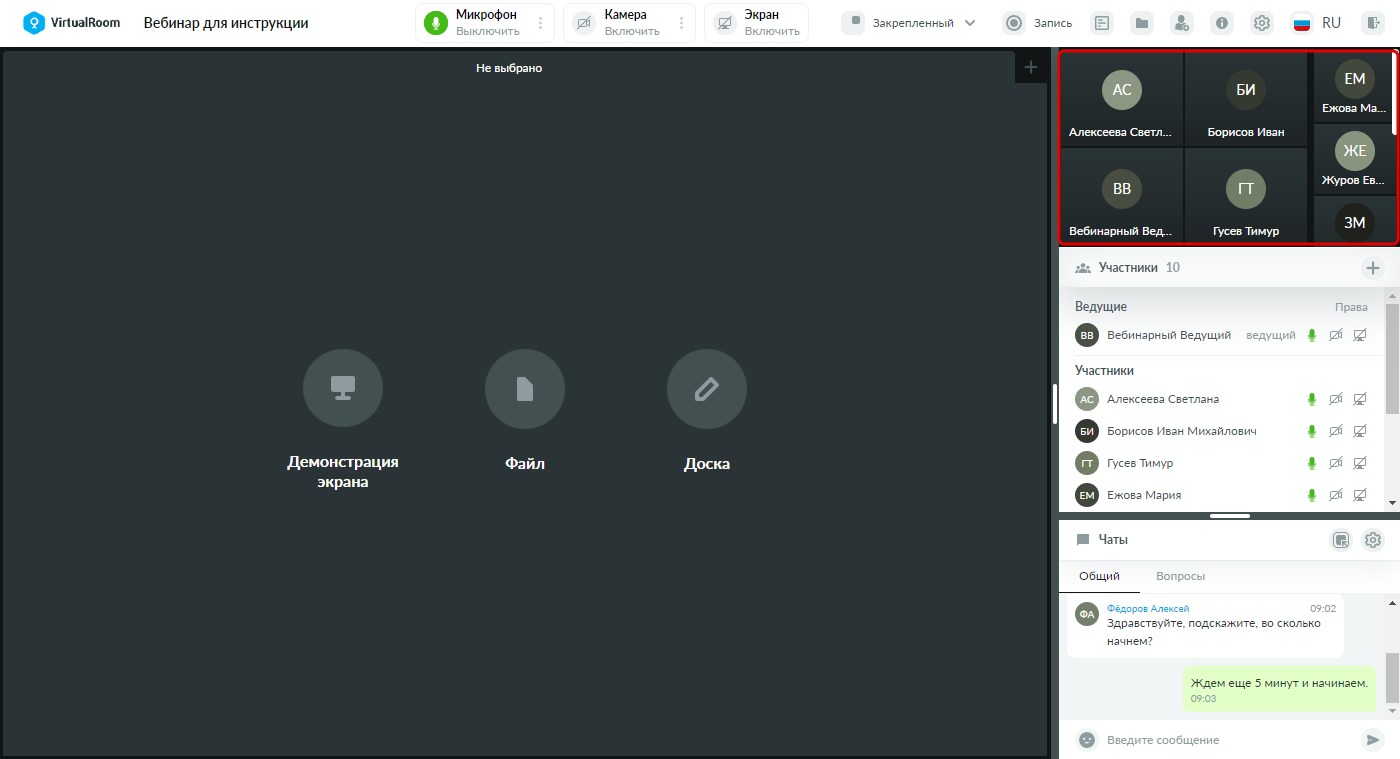Open Фёдоров Алексей sender name in chat
1400x759 pixels.
[1148, 608]
